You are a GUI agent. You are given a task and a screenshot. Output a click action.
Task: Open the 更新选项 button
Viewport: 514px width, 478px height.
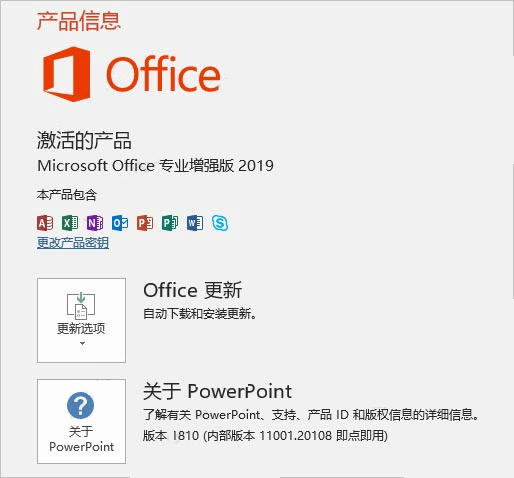coord(81,320)
